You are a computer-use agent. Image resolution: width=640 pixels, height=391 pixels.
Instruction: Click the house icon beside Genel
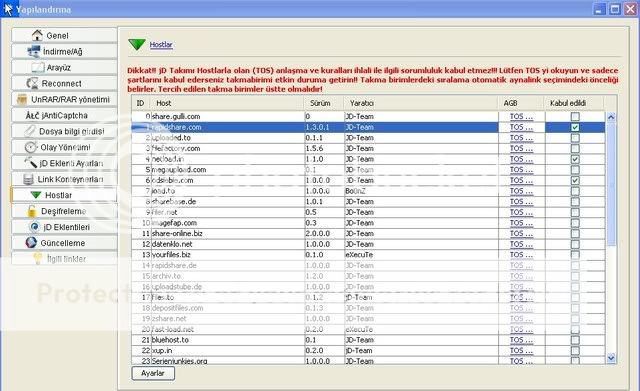pyautogui.click(x=37, y=35)
